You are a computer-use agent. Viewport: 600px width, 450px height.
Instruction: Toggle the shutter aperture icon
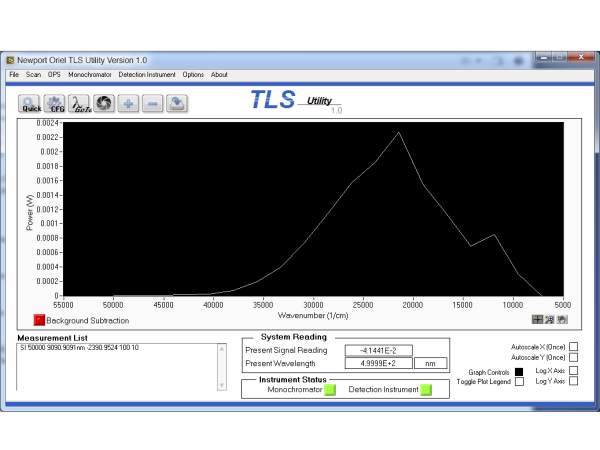[x=104, y=104]
